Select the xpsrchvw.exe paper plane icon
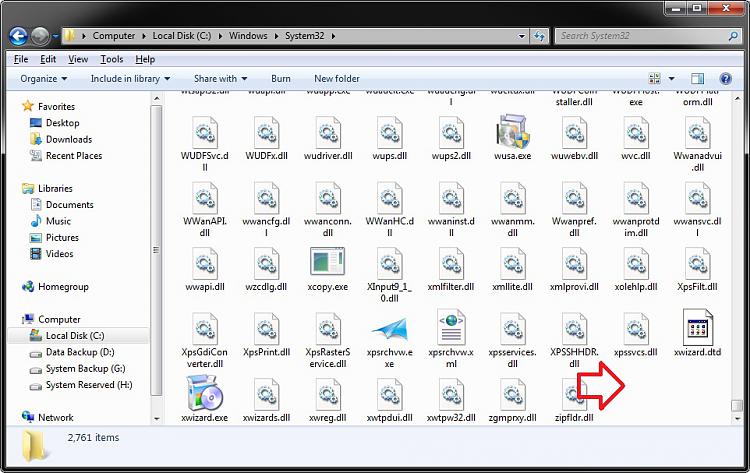750x473 pixels. coord(389,329)
